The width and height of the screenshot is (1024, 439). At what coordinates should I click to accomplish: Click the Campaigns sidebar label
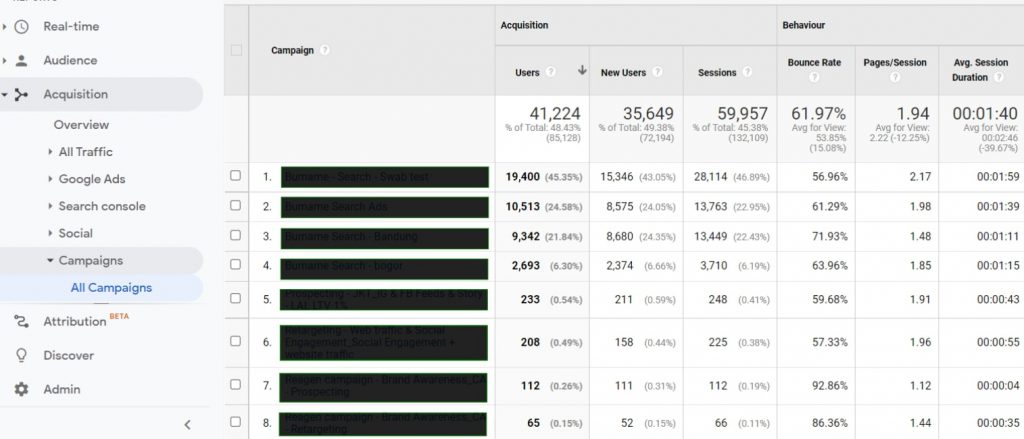[x=91, y=261]
